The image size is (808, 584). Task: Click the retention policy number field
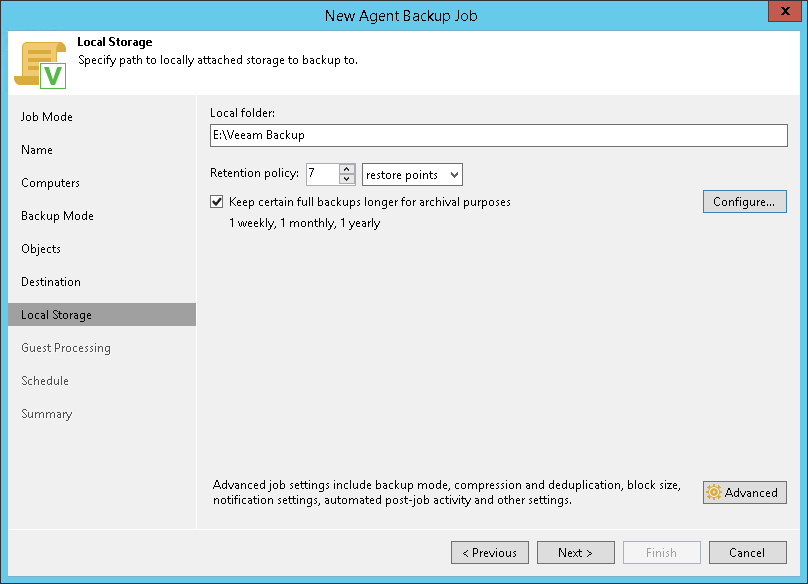(322, 174)
